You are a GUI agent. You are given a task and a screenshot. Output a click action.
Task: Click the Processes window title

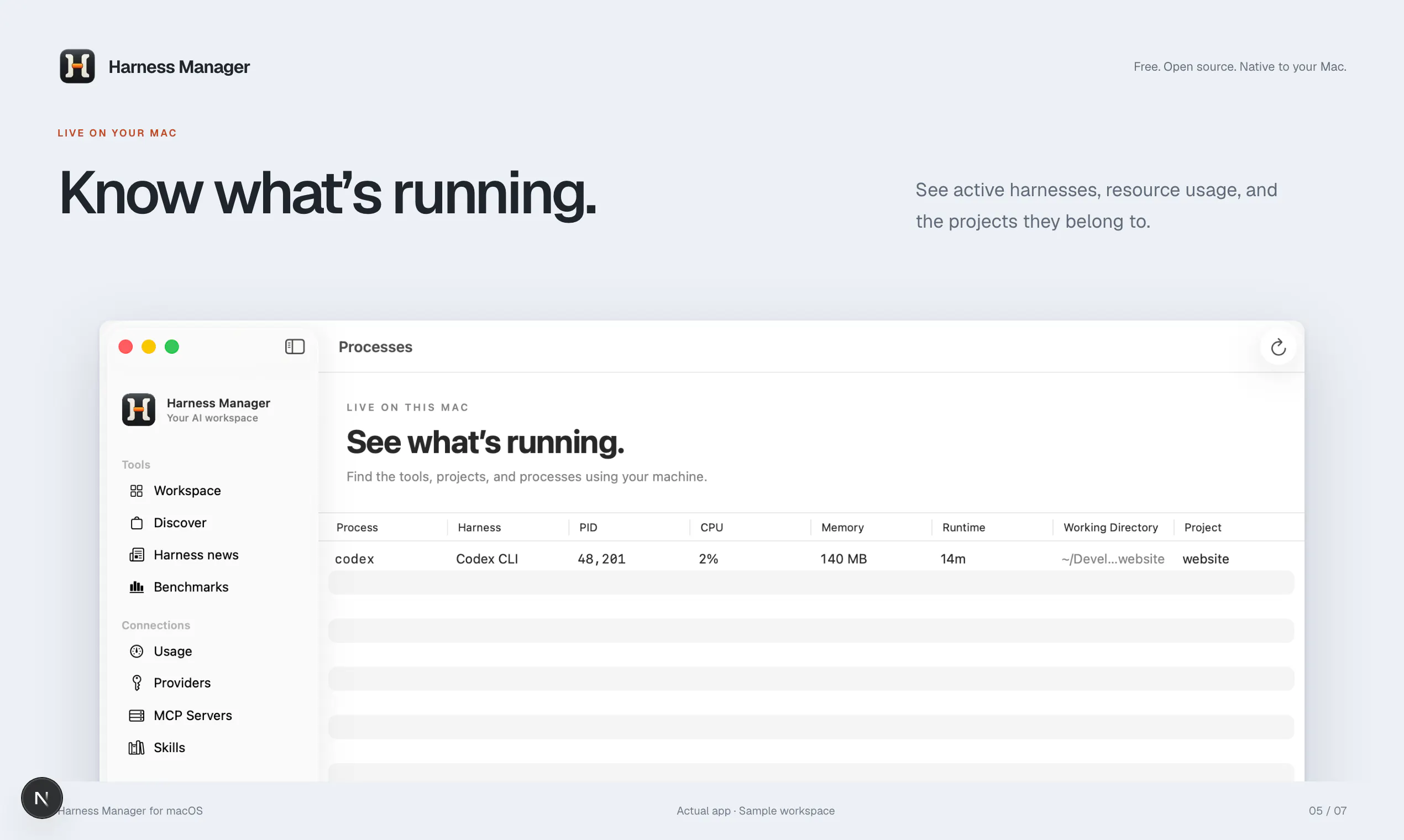click(375, 347)
